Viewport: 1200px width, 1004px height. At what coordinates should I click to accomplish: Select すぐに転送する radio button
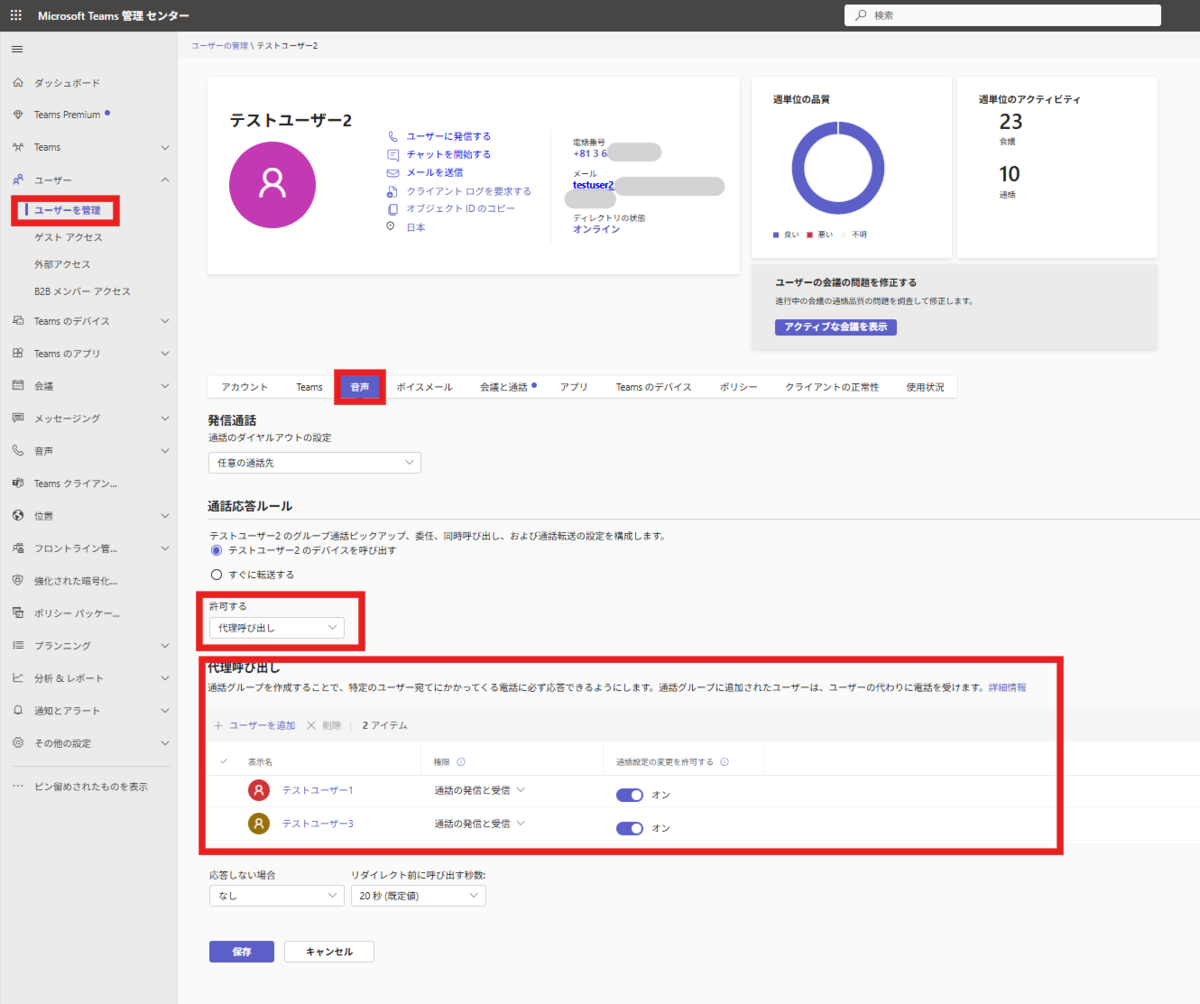click(x=216, y=575)
